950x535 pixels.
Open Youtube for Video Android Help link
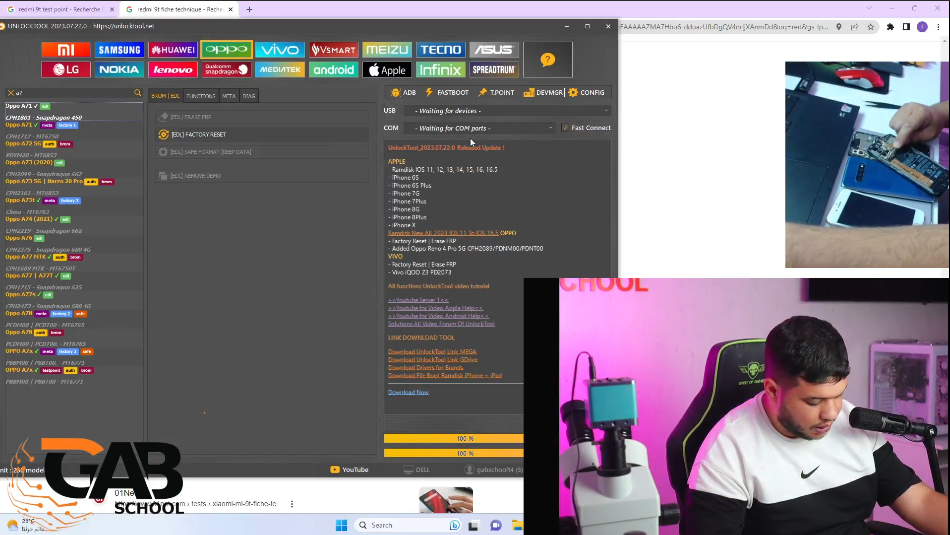[438, 316]
